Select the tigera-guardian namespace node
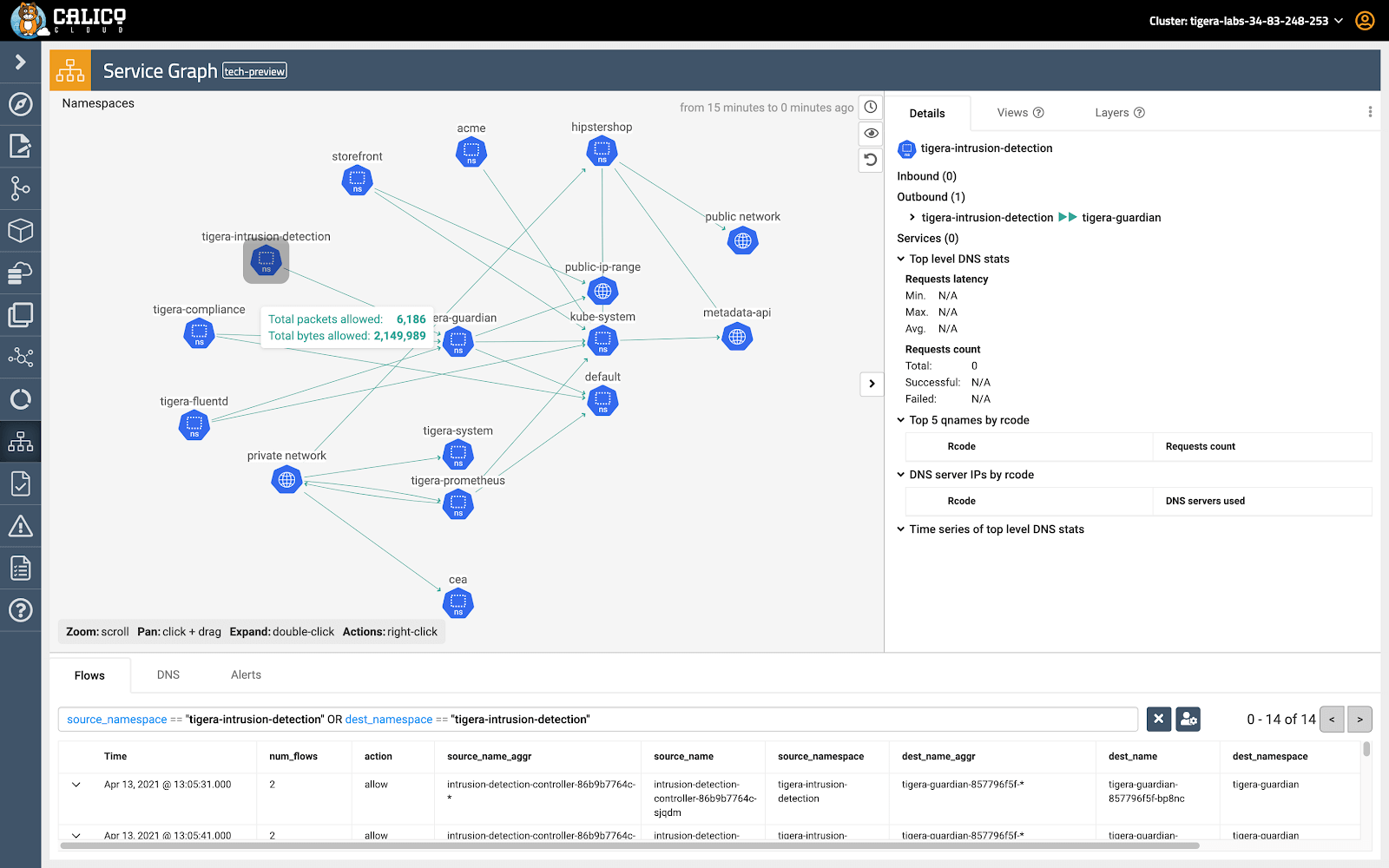1389x868 pixels. coord(458,342)
